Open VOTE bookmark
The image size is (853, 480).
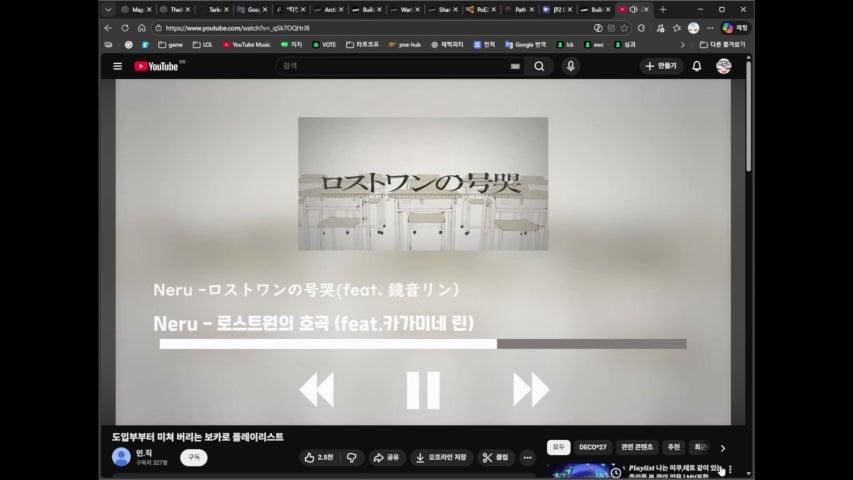click(x=324, y=45)
